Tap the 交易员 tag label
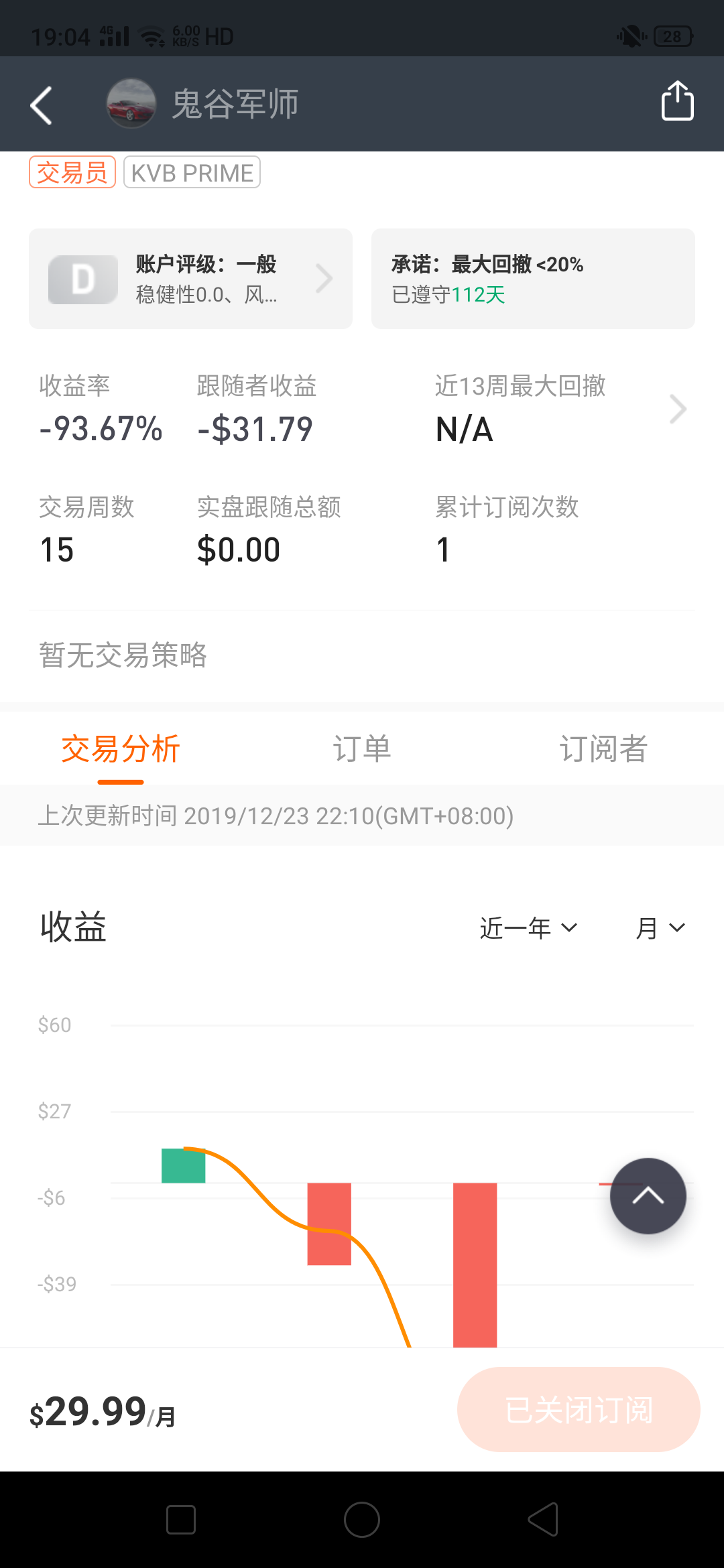The height and width of the screenshot is (1568, 724). pyautogui.click(x=72, y=173)
